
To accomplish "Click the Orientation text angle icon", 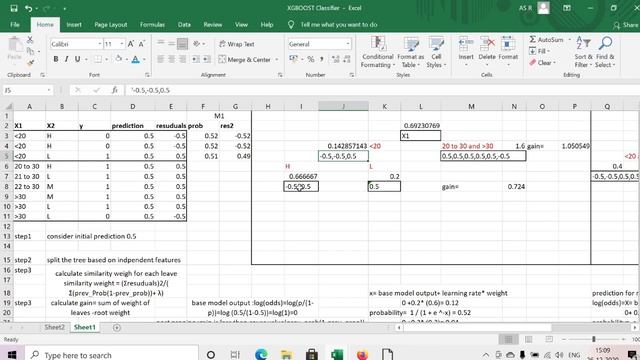I will click(197, 44).
